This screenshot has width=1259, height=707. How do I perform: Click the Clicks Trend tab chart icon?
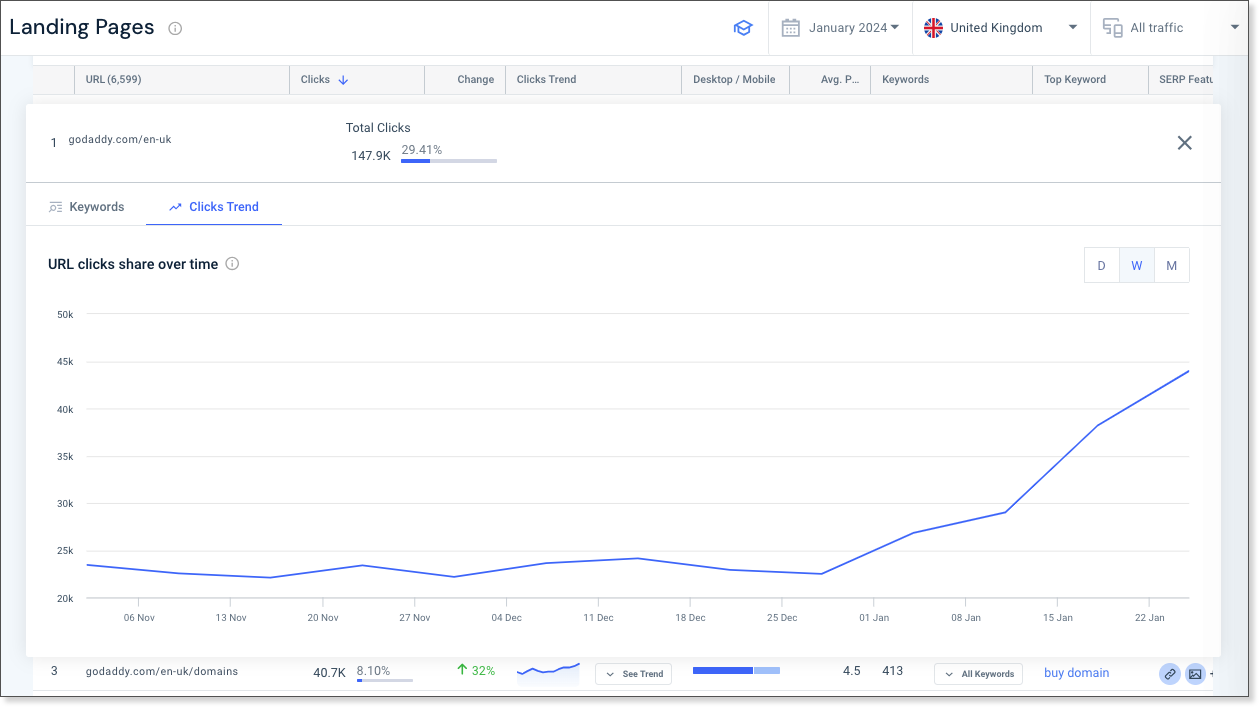(176, 207)
